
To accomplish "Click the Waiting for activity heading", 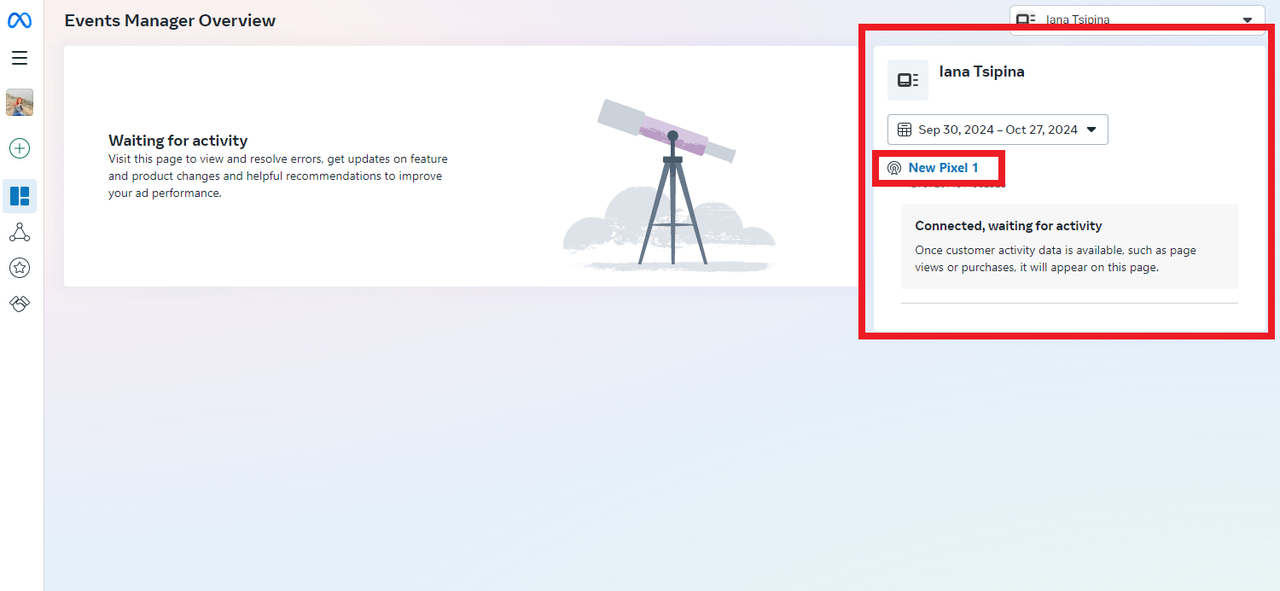I will click(178, 141).
